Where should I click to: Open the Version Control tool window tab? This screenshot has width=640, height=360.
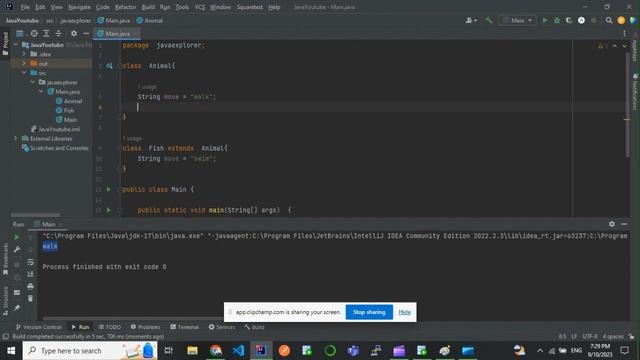[39, 327]
